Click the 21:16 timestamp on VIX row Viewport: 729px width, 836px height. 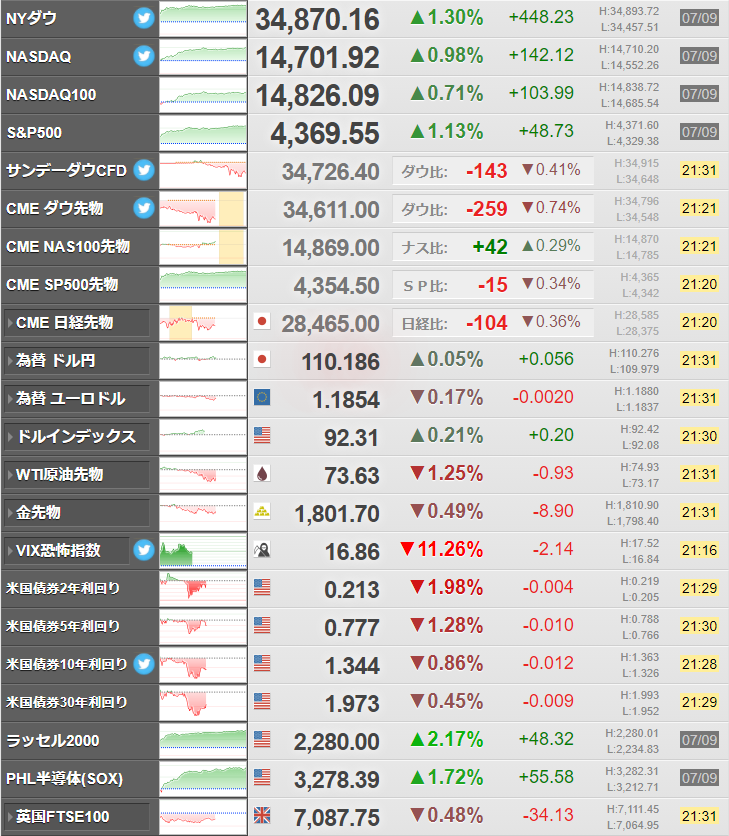tap(699, 550)
